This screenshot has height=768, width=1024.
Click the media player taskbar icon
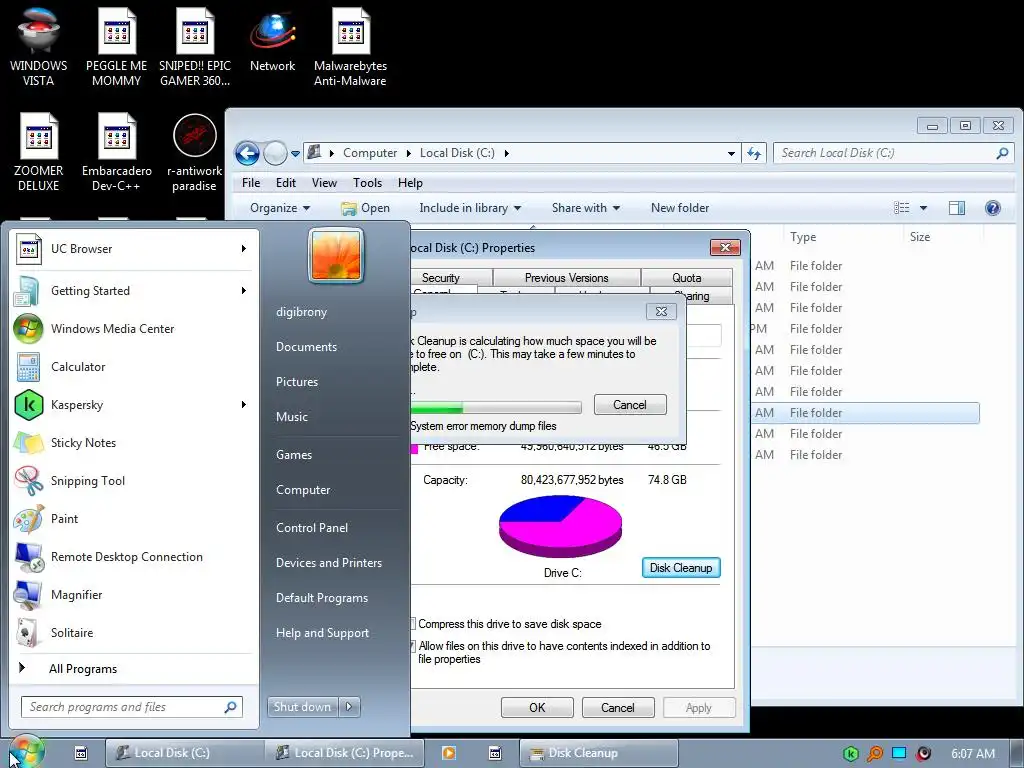449,753
